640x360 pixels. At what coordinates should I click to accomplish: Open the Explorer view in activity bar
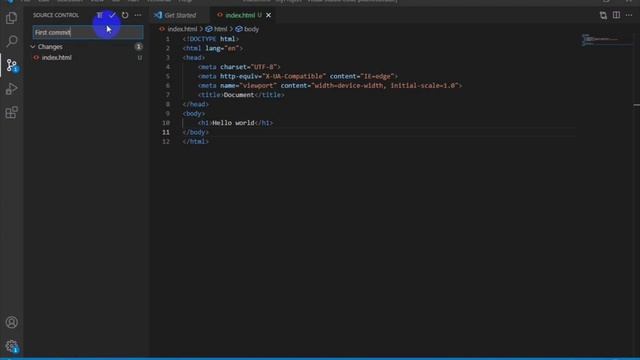(11, 18)
